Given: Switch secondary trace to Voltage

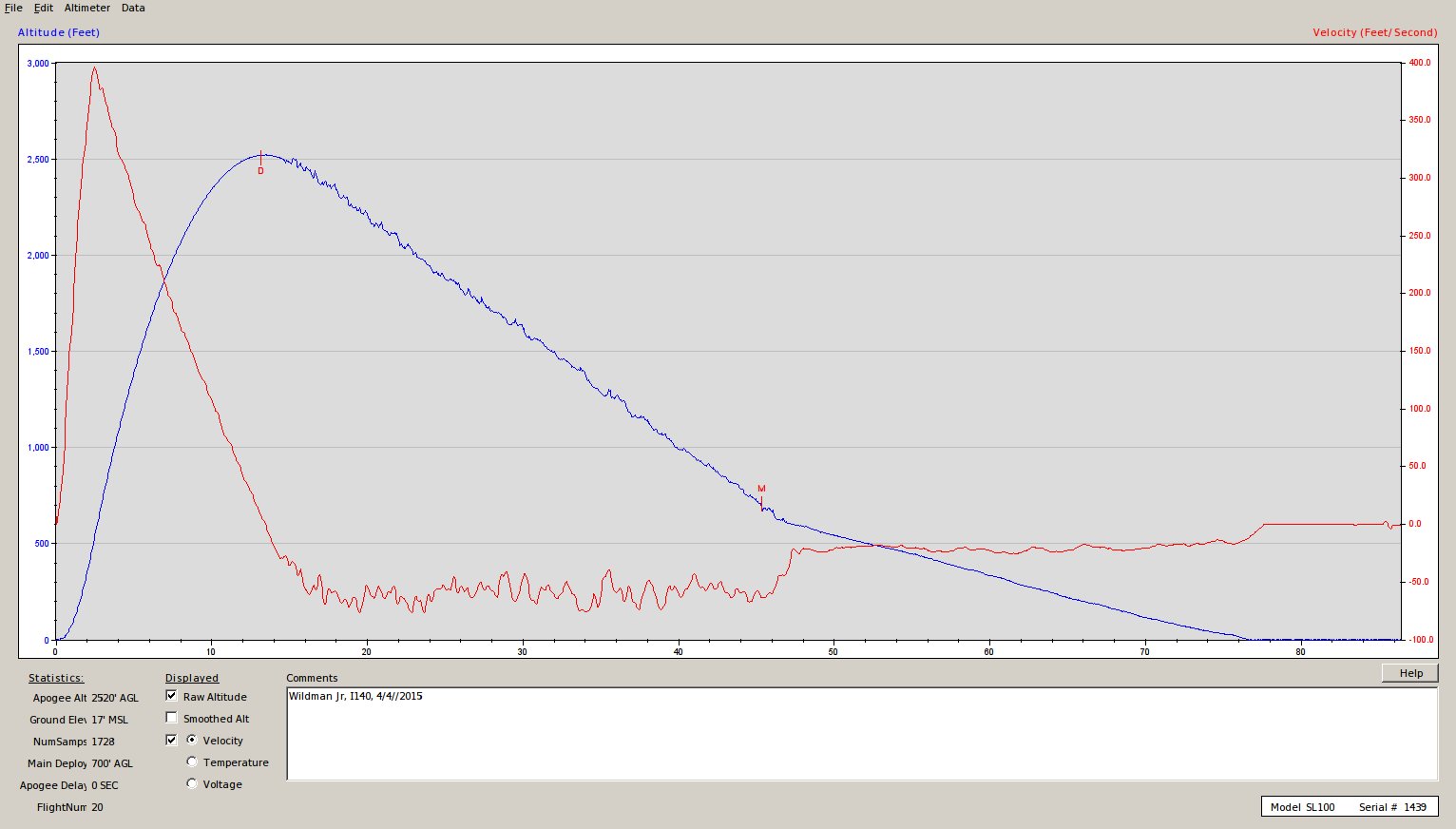Looking at the screenshot, I should click(192, 783).
